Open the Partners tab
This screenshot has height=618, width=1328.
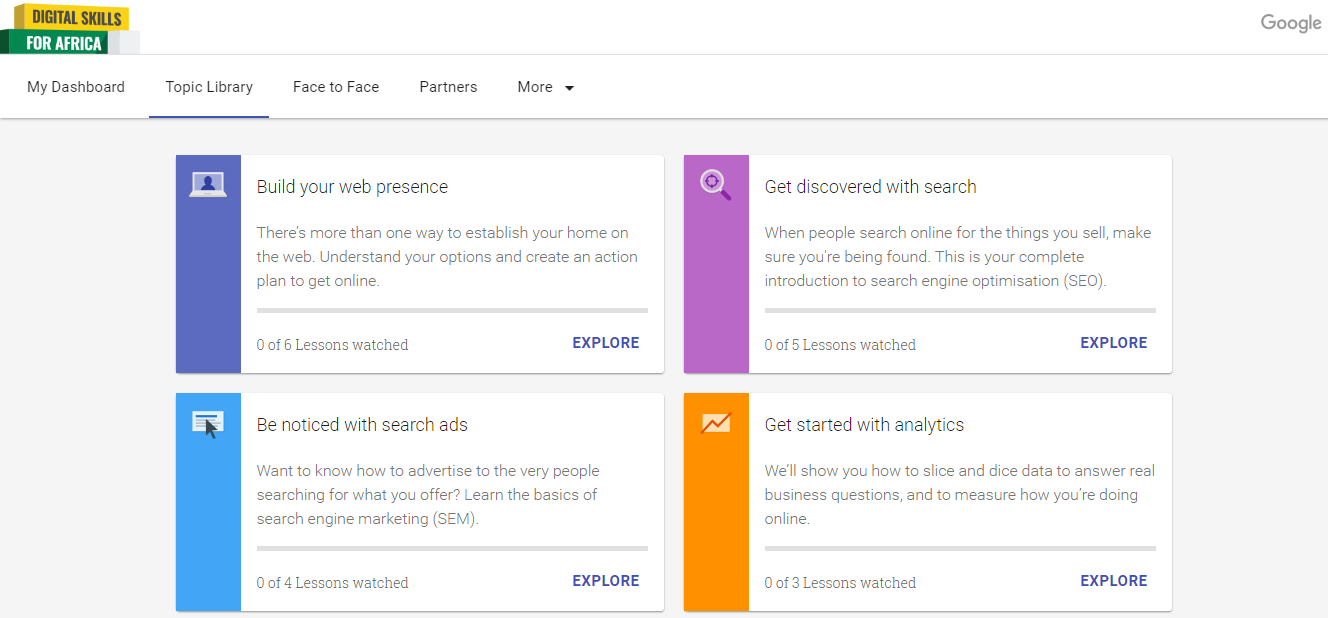point(448,87)
